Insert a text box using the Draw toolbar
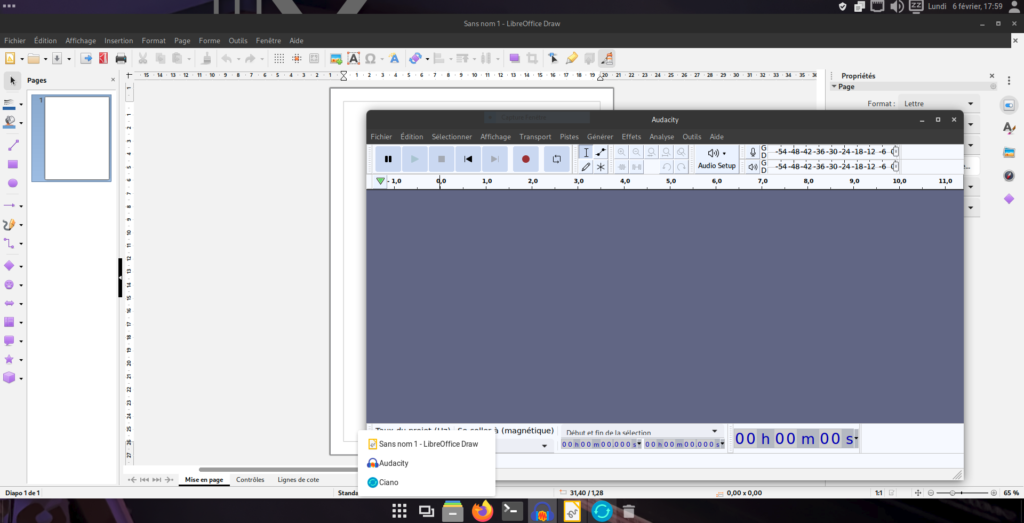Screen dimensions: 1024x523 click(x=353, y=59)
